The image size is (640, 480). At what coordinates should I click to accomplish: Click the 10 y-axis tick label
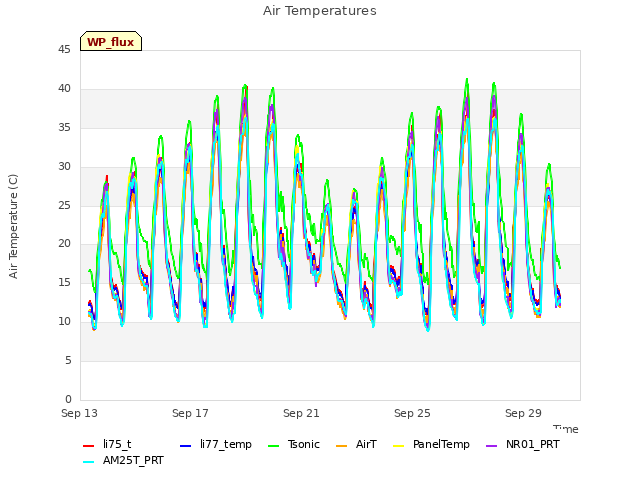(x=64, y=322)
